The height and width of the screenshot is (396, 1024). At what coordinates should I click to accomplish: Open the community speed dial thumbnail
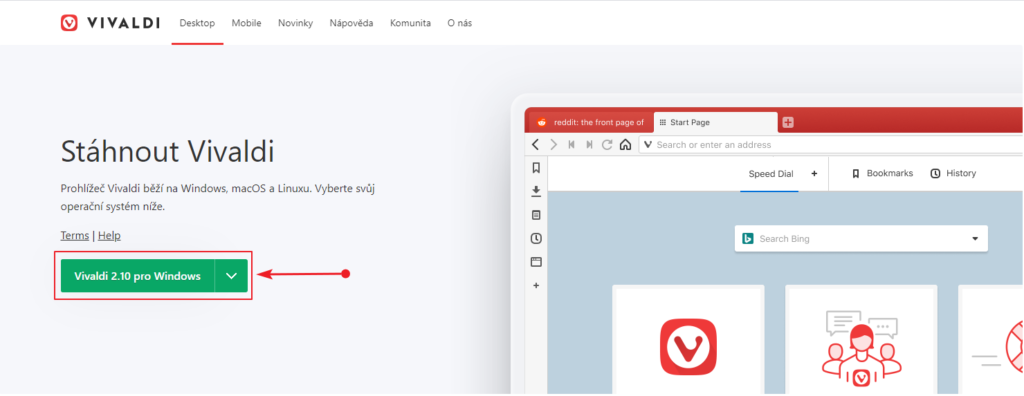coord(861,340)
